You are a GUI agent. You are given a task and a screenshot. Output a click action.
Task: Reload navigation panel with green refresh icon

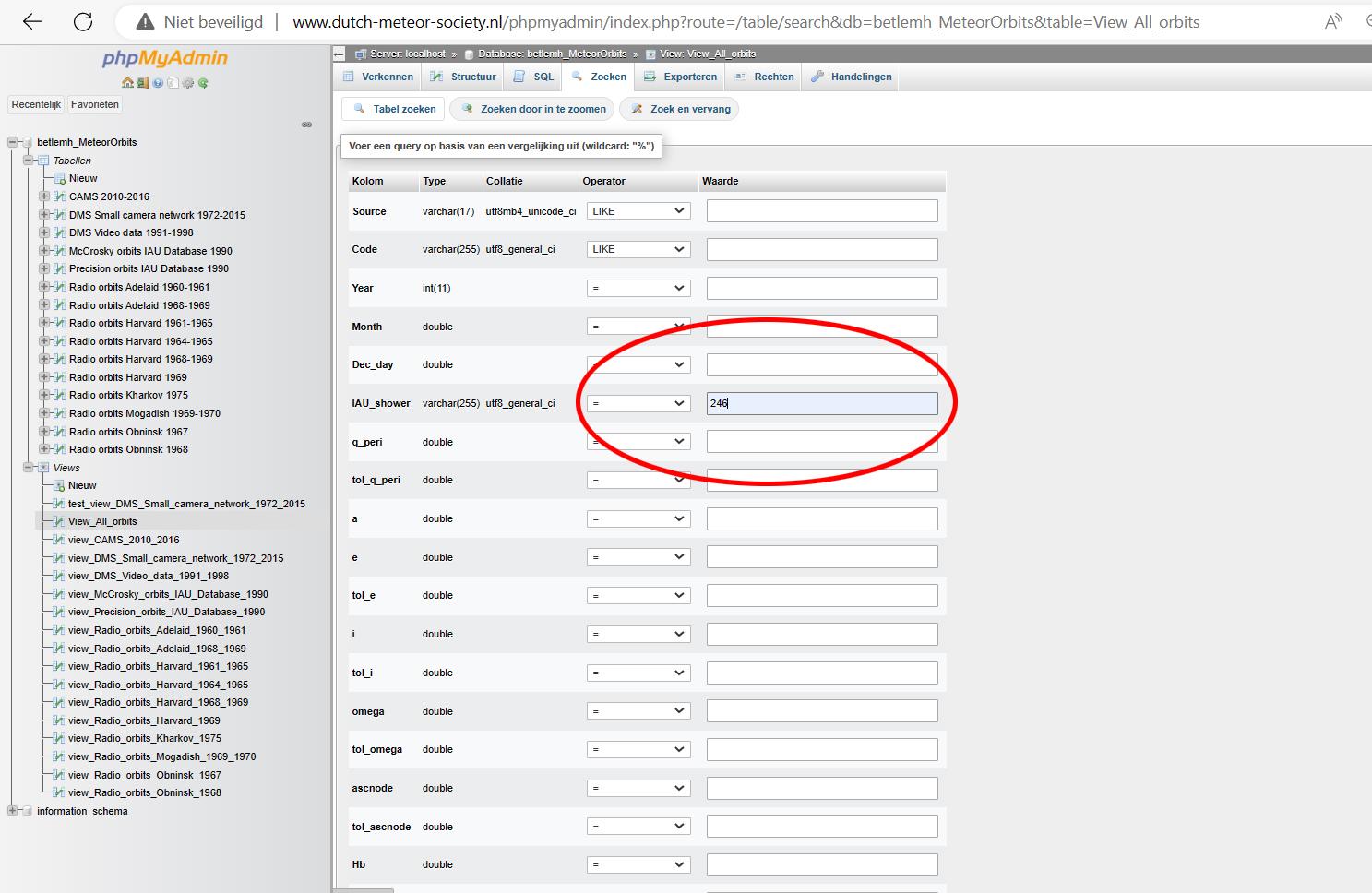[x=203, y=83]
